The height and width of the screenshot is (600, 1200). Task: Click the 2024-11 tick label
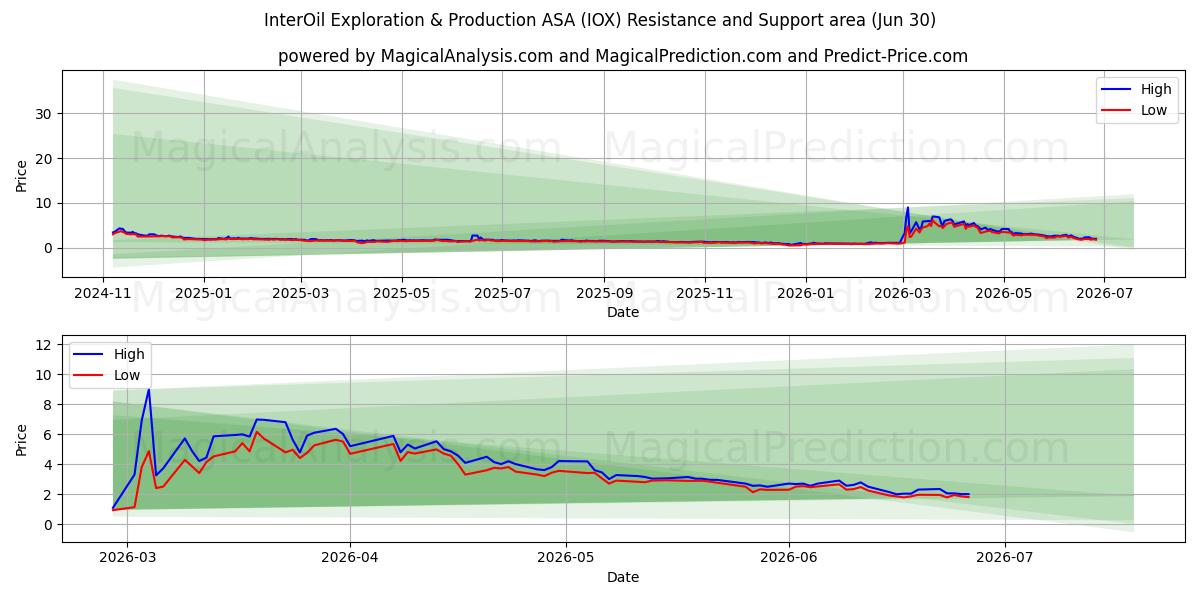tap(103, 293)
